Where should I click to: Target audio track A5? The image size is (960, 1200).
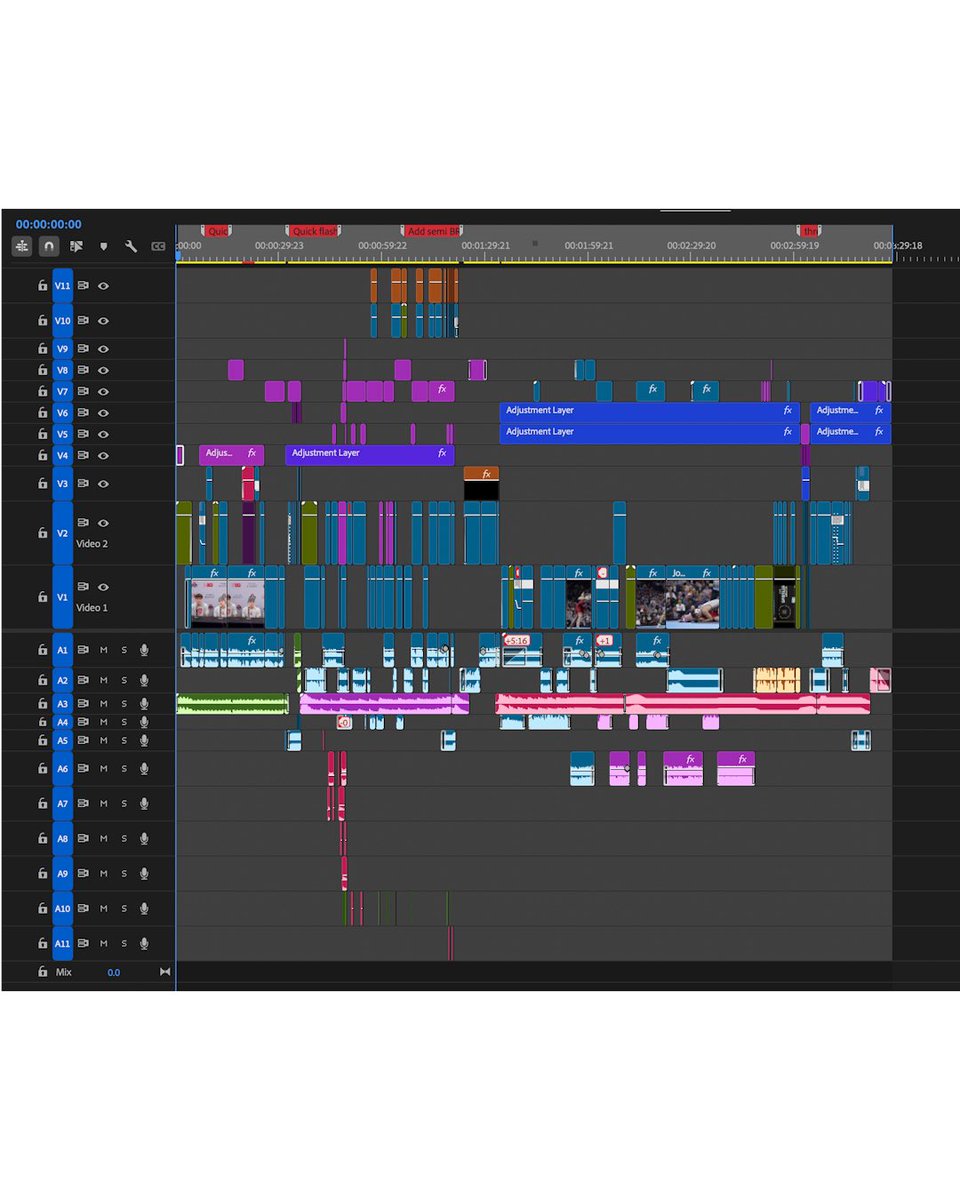[x=63, y=741]
